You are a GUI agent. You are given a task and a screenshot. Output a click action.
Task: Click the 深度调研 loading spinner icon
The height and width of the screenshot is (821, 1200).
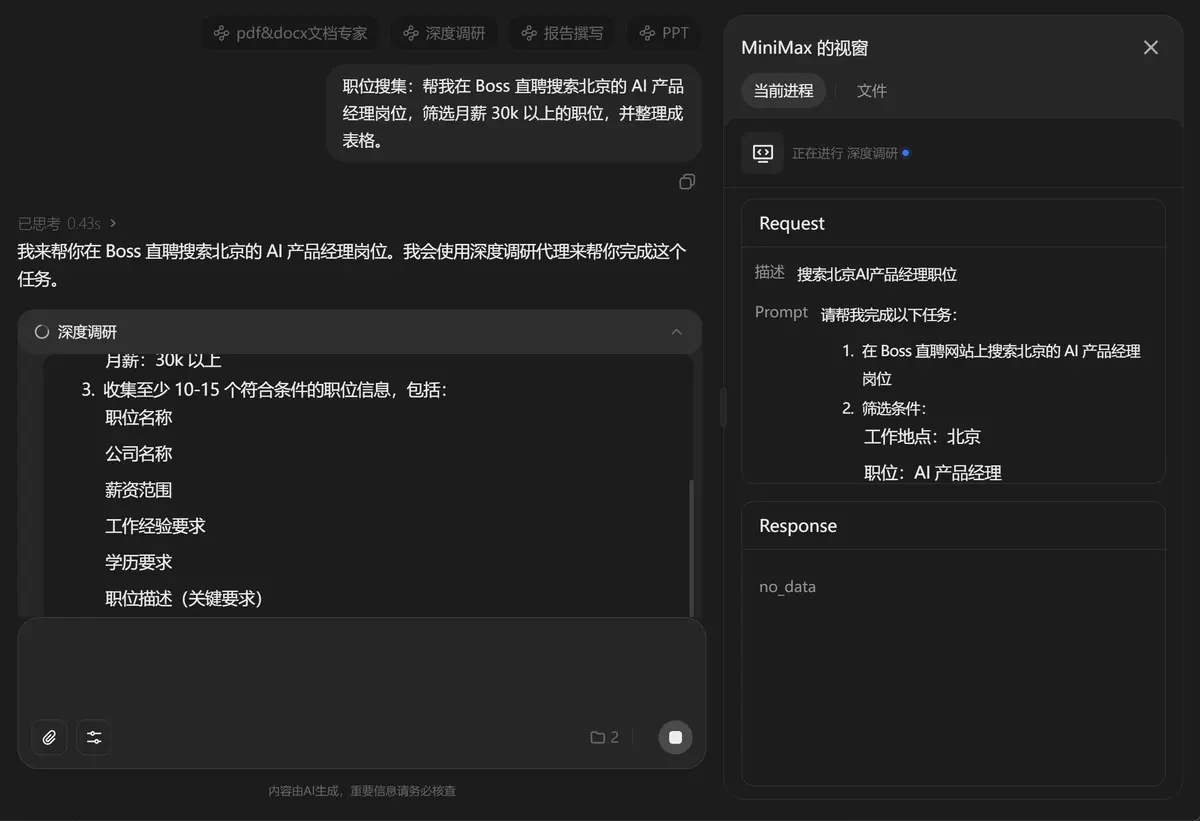tap(42, 332)
